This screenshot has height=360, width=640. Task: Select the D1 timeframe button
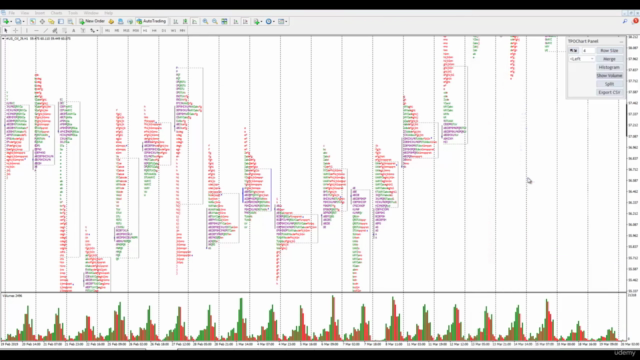[164, 31]
